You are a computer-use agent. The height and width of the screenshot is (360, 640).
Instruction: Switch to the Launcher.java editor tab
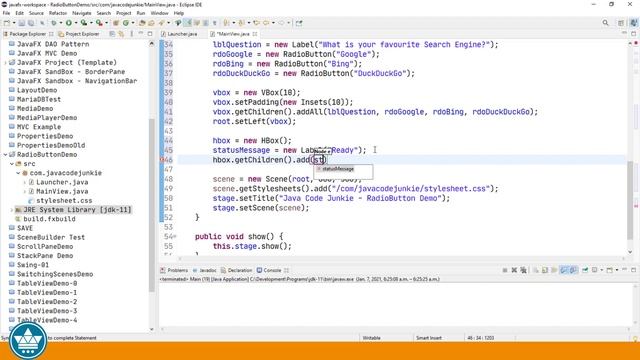pos(180,34)
